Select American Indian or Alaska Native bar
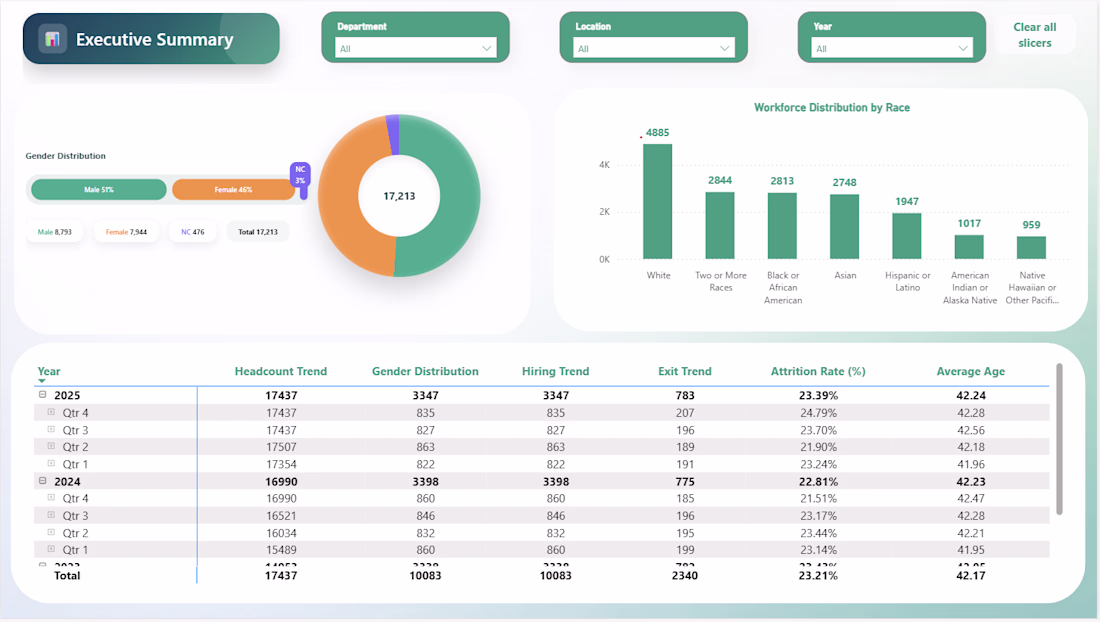The width and height of the screenshot is (1100, 622). [969, 248]
